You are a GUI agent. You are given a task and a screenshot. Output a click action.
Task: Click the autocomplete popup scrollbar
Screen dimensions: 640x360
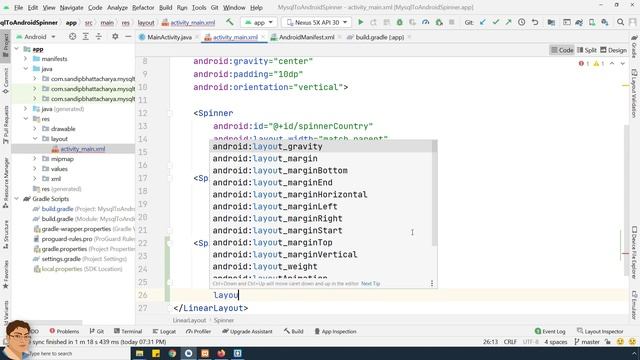(x=435, y=193)
